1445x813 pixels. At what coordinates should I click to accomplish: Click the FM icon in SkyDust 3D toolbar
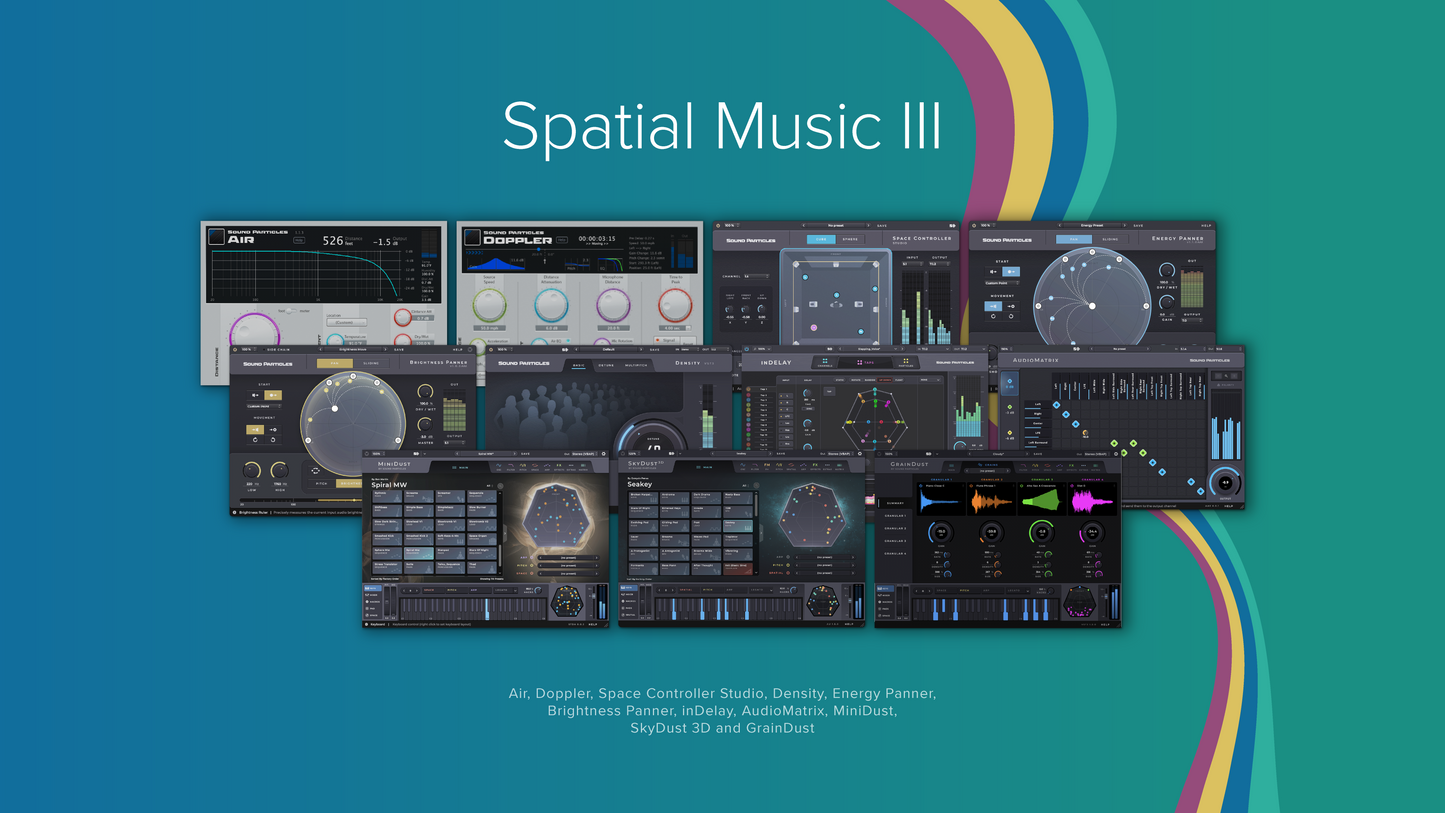[x=767, y=466]
